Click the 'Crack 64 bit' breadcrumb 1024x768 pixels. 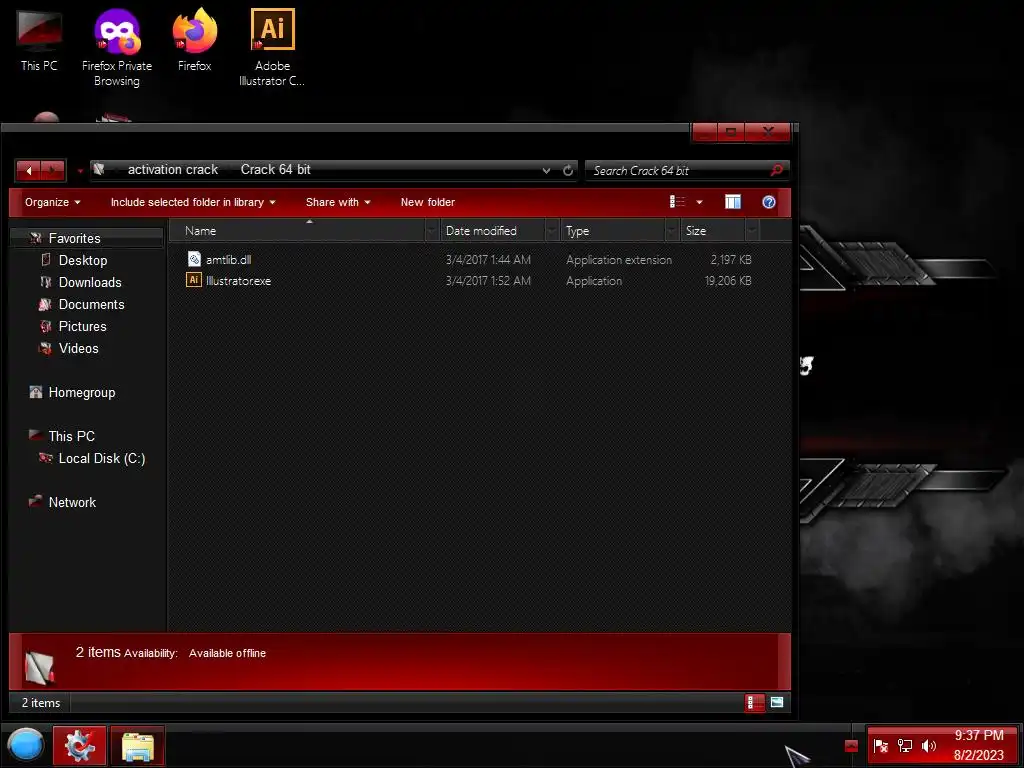pos(276,170)
